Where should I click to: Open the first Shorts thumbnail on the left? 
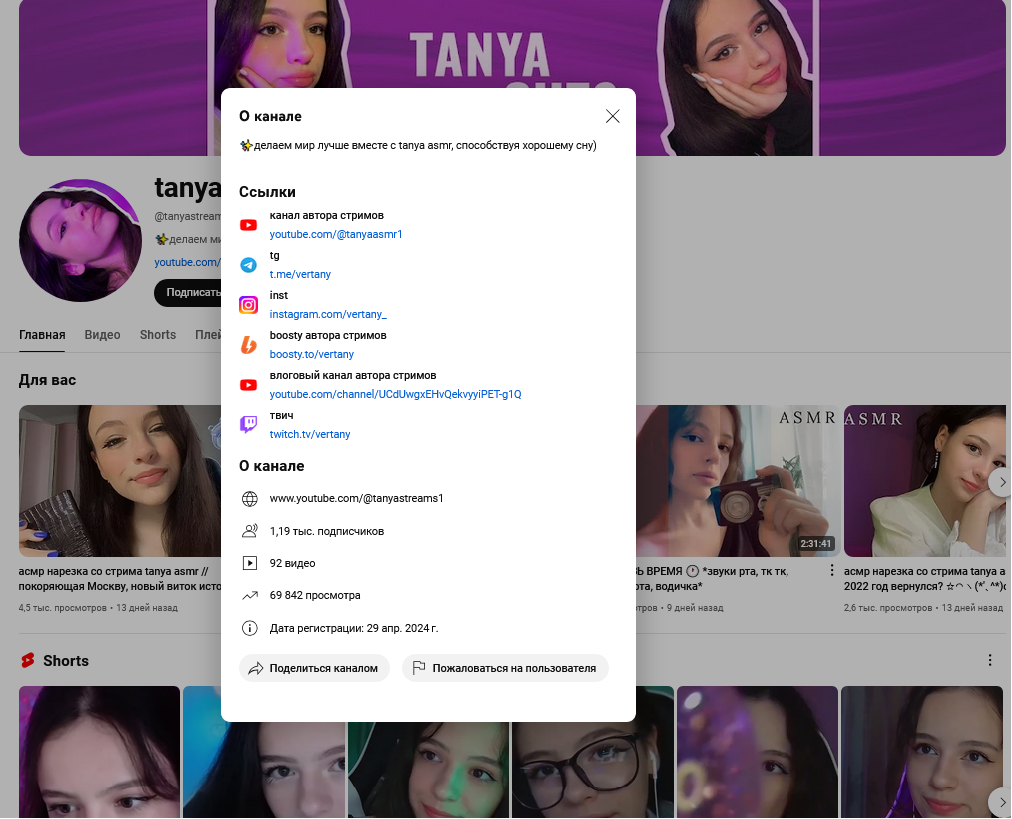99,752
